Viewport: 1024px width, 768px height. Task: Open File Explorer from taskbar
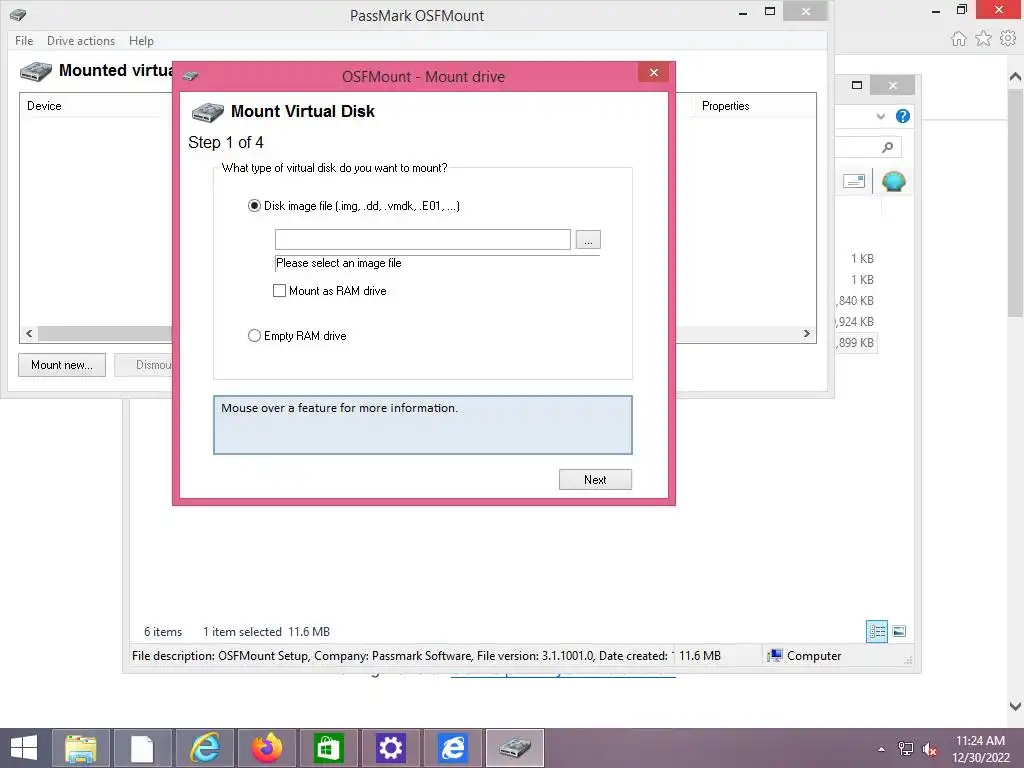[81, 748]
